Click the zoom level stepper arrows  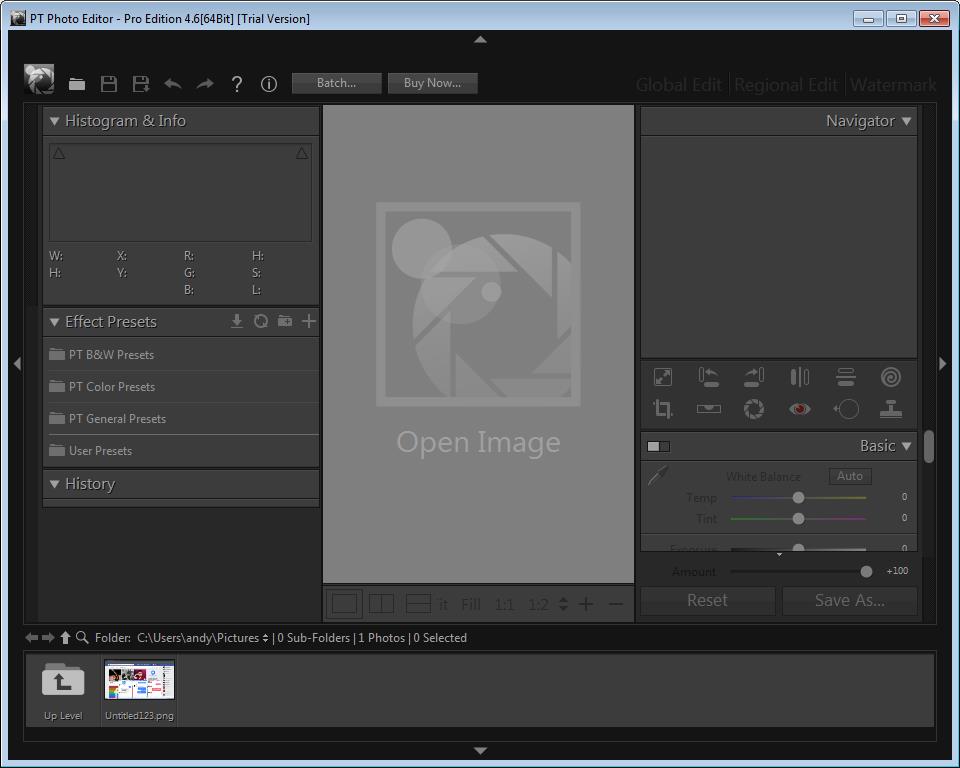563,604
